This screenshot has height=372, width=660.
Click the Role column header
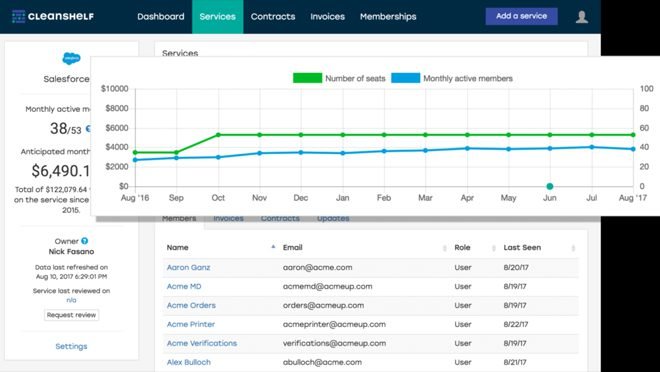click(462, 247)
